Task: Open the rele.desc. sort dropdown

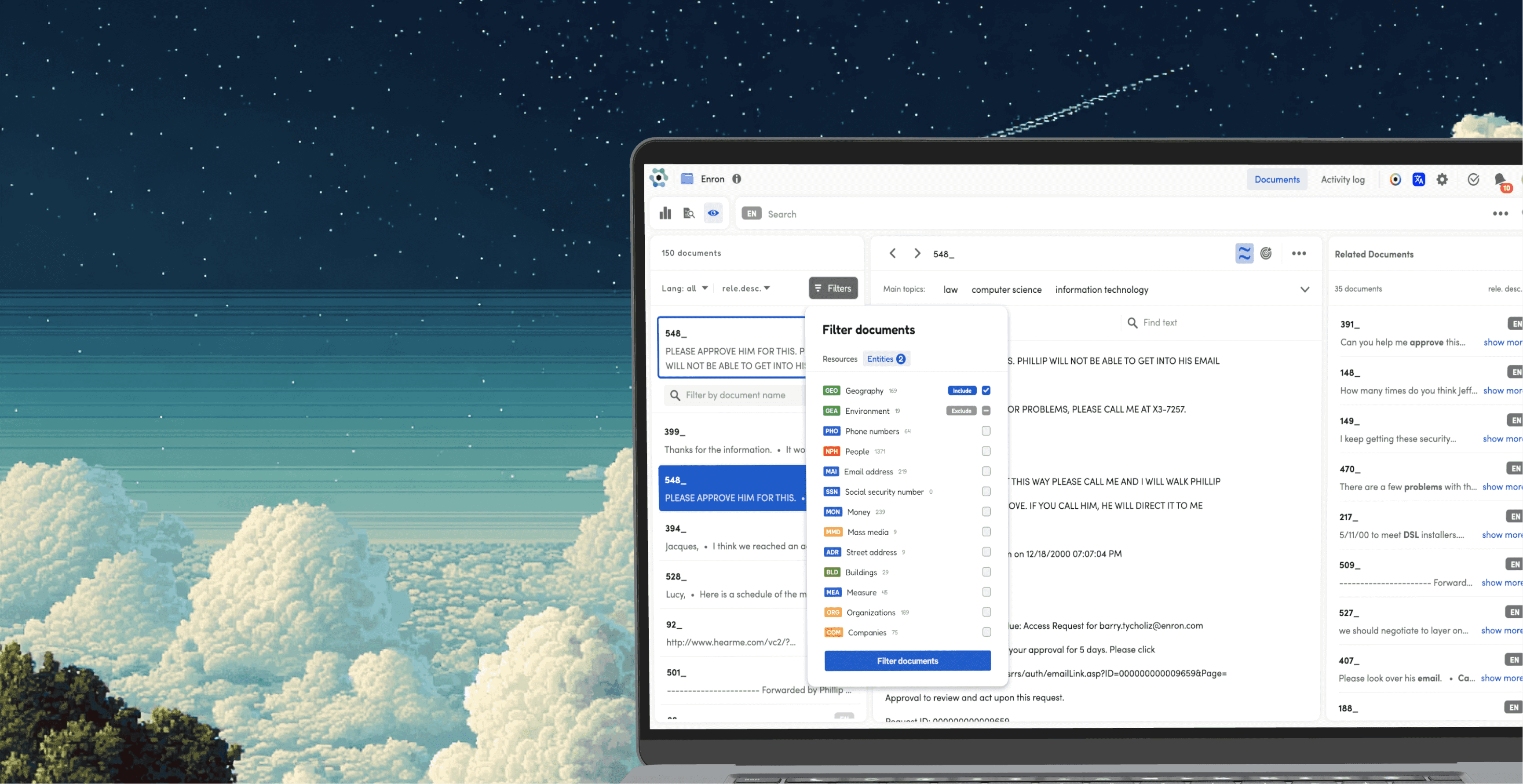Action: click(745, 288)
